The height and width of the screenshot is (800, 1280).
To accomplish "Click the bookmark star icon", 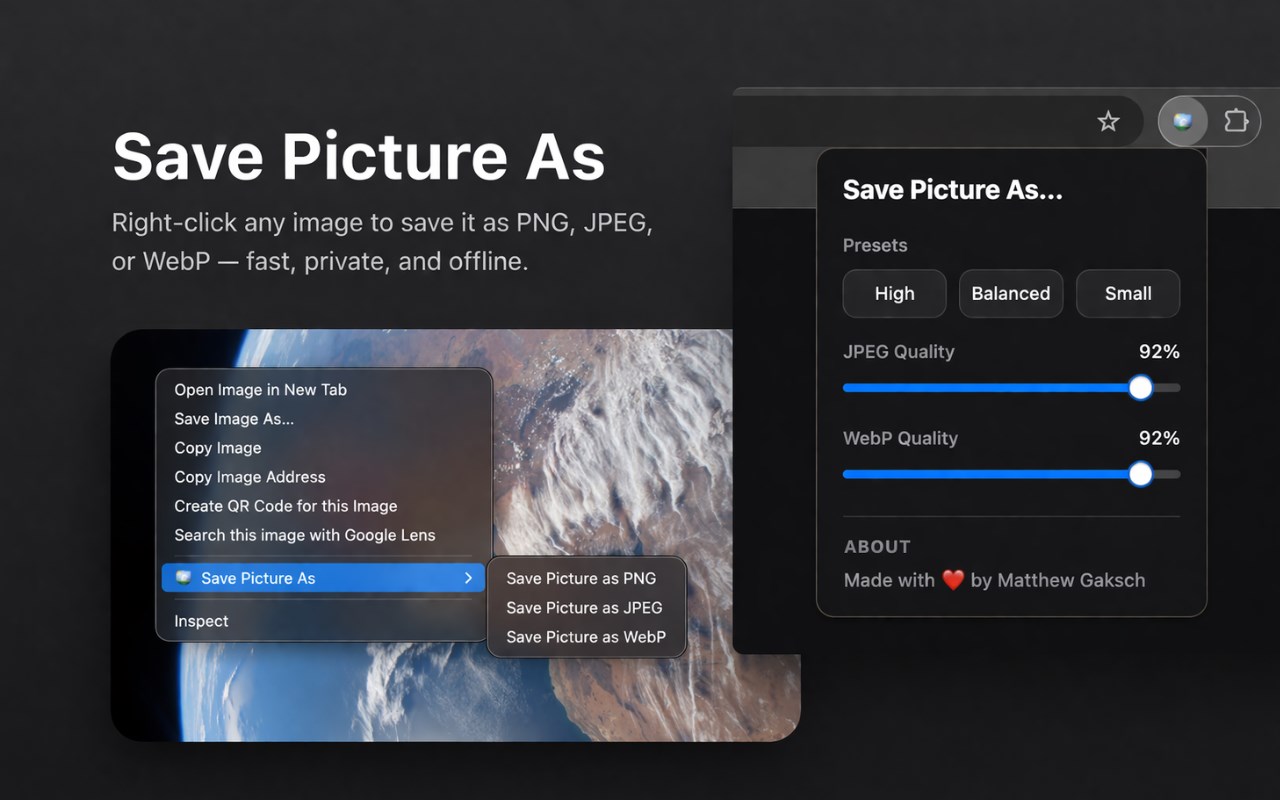I will coord(1108,122).
